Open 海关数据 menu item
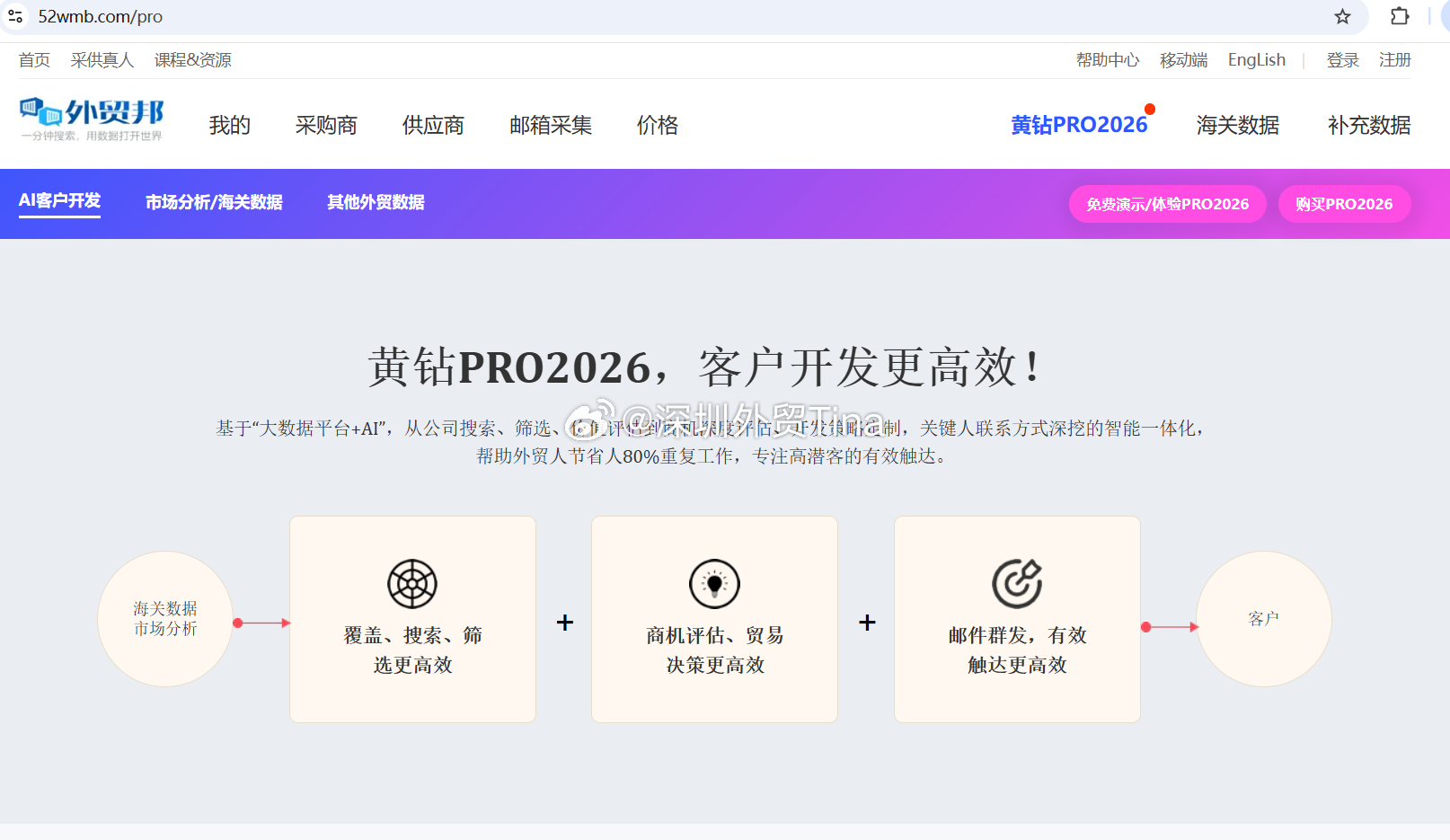Viewport: 1450px width, 840px height. point(1238,125)
